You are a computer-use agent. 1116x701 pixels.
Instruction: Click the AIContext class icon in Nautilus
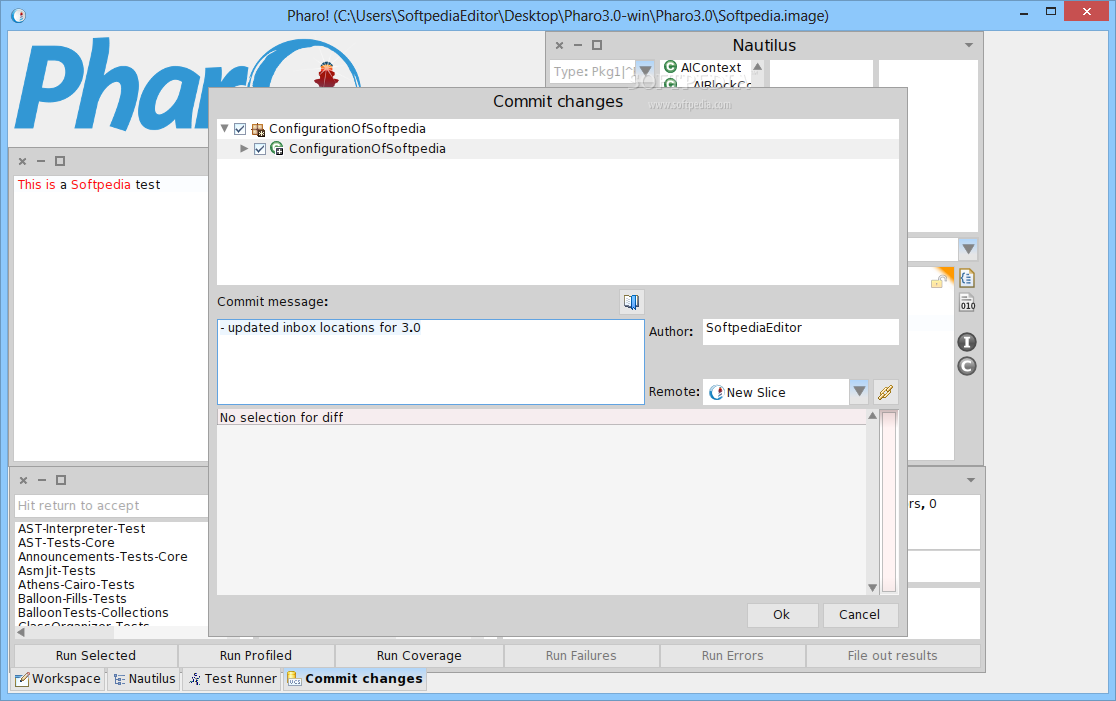pos(670,67)
